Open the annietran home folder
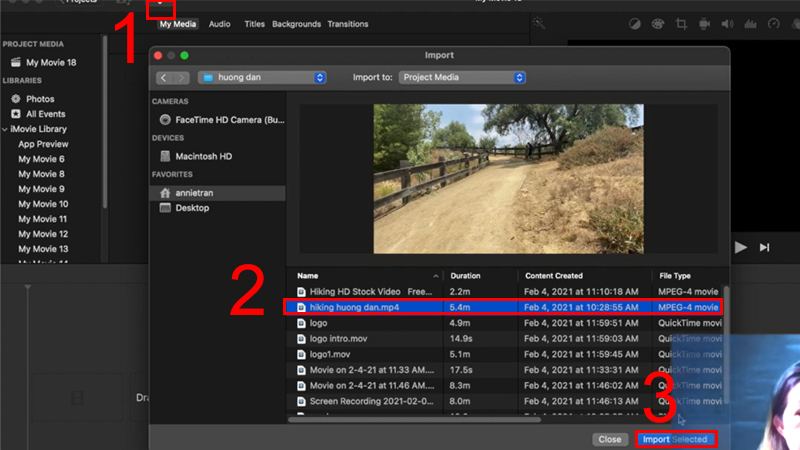 click(x=217, y=193)
